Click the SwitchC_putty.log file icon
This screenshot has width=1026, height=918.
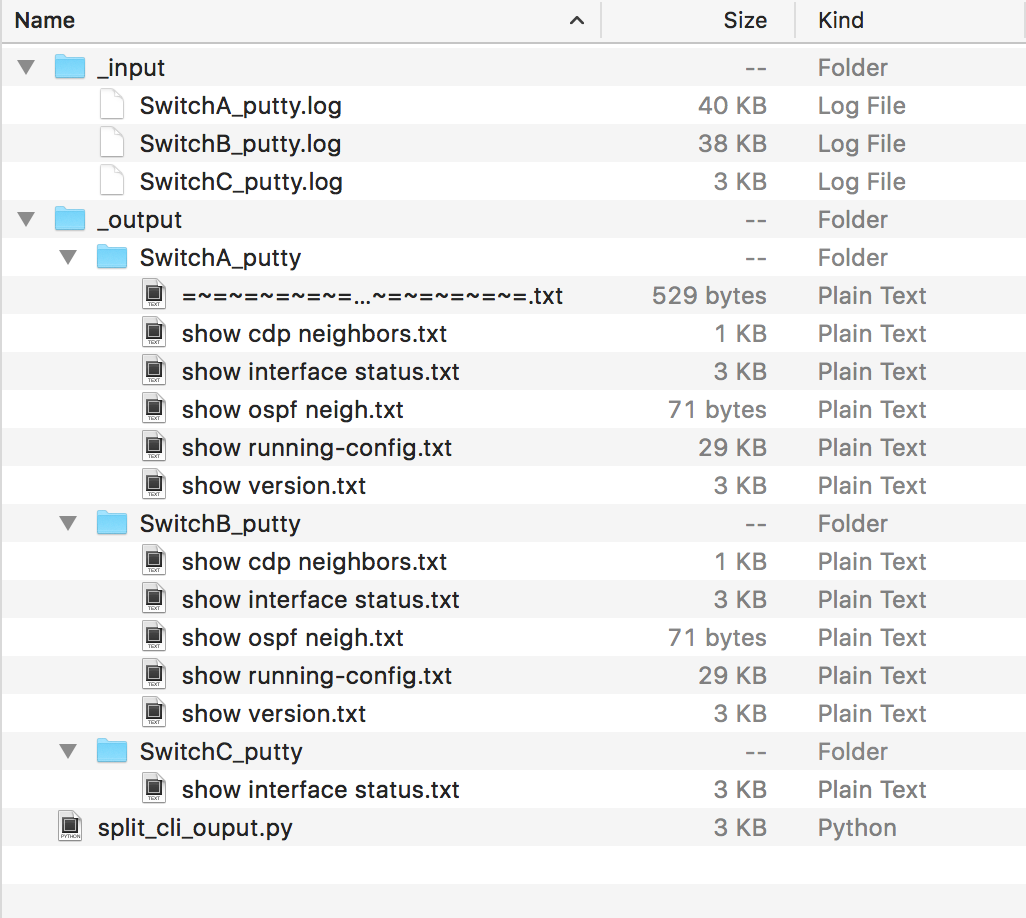coord(112,181)
